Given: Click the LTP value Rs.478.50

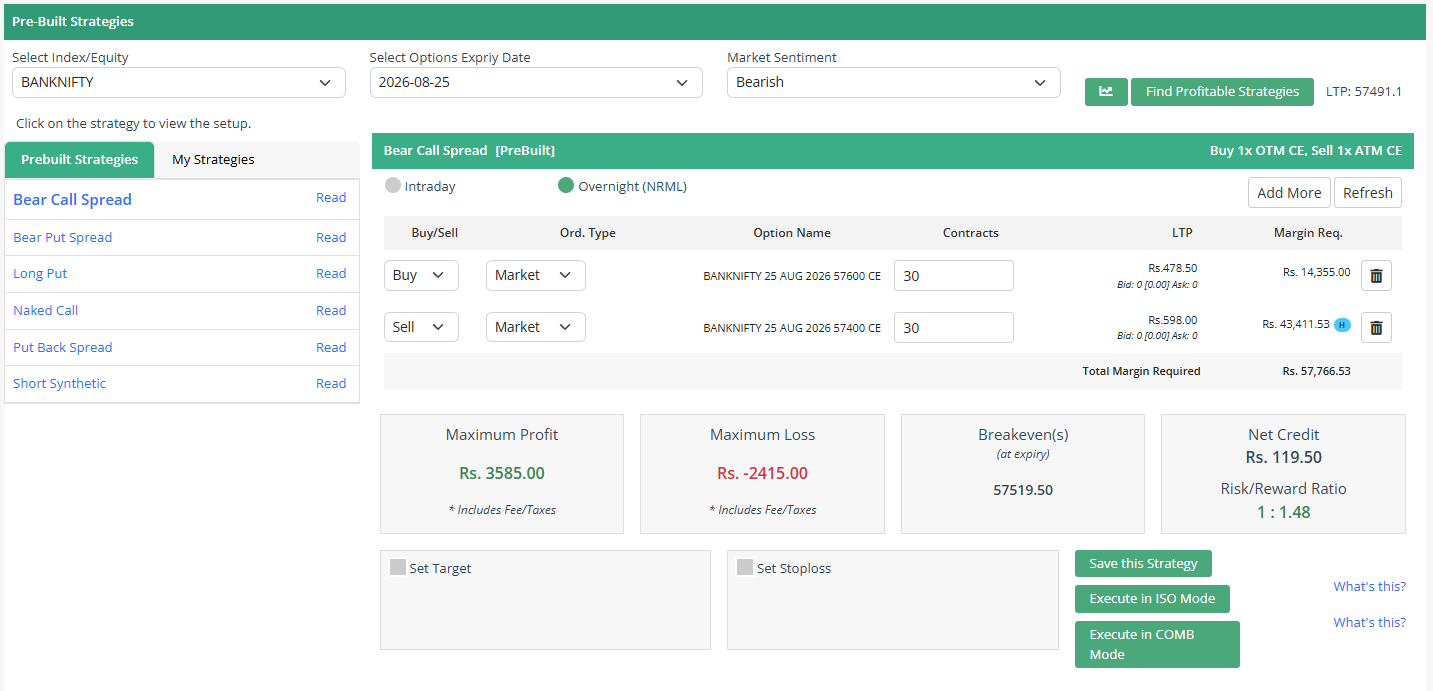Looking at the screenshot, I should click(1172, 268).
